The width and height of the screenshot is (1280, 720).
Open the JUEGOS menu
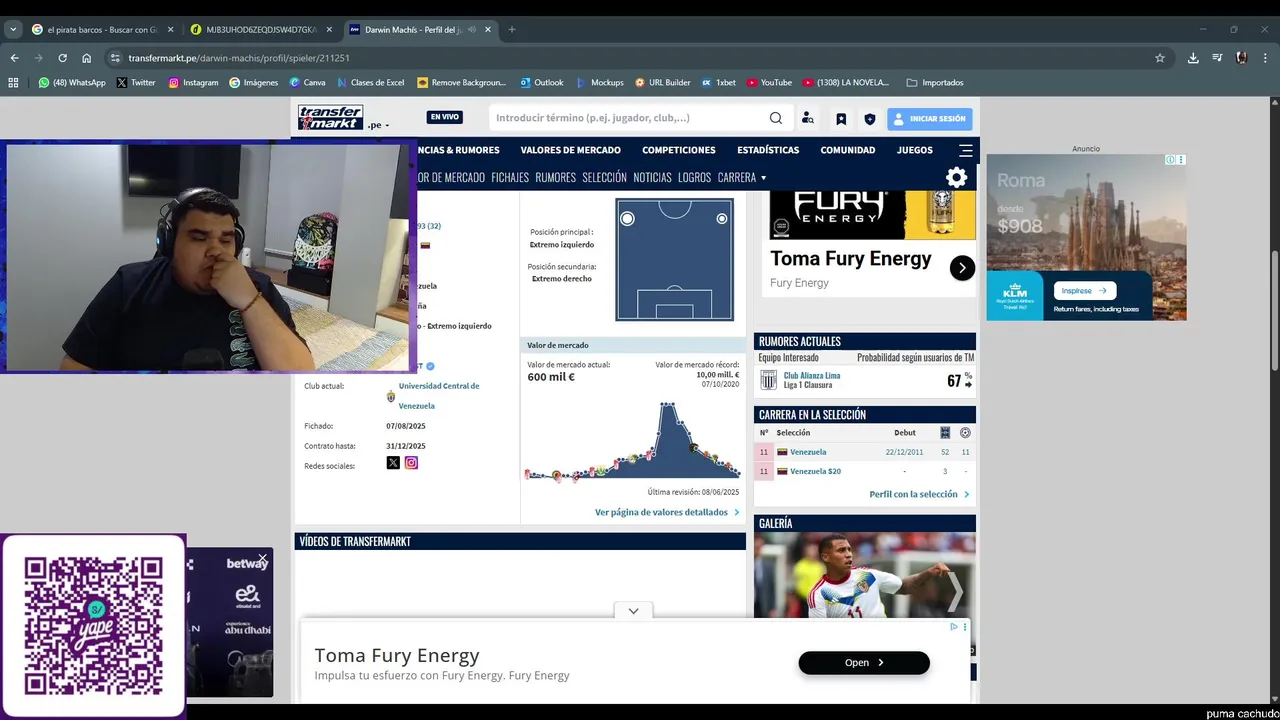915,150
